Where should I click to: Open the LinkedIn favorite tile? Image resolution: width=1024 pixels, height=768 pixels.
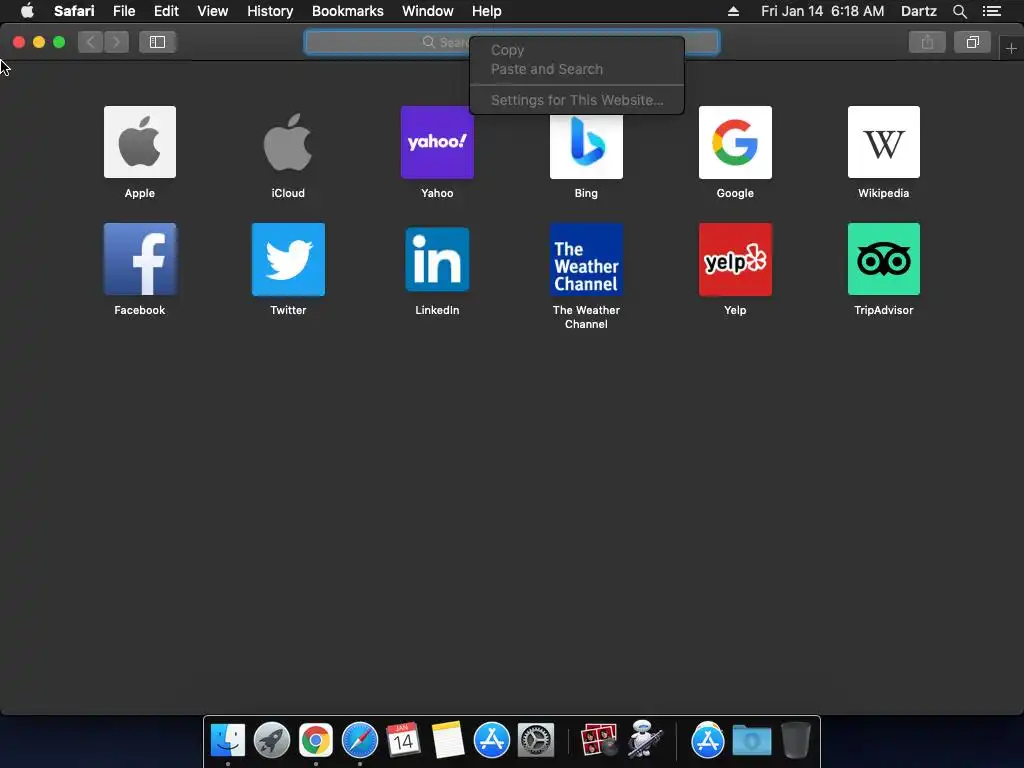point(437,259)
